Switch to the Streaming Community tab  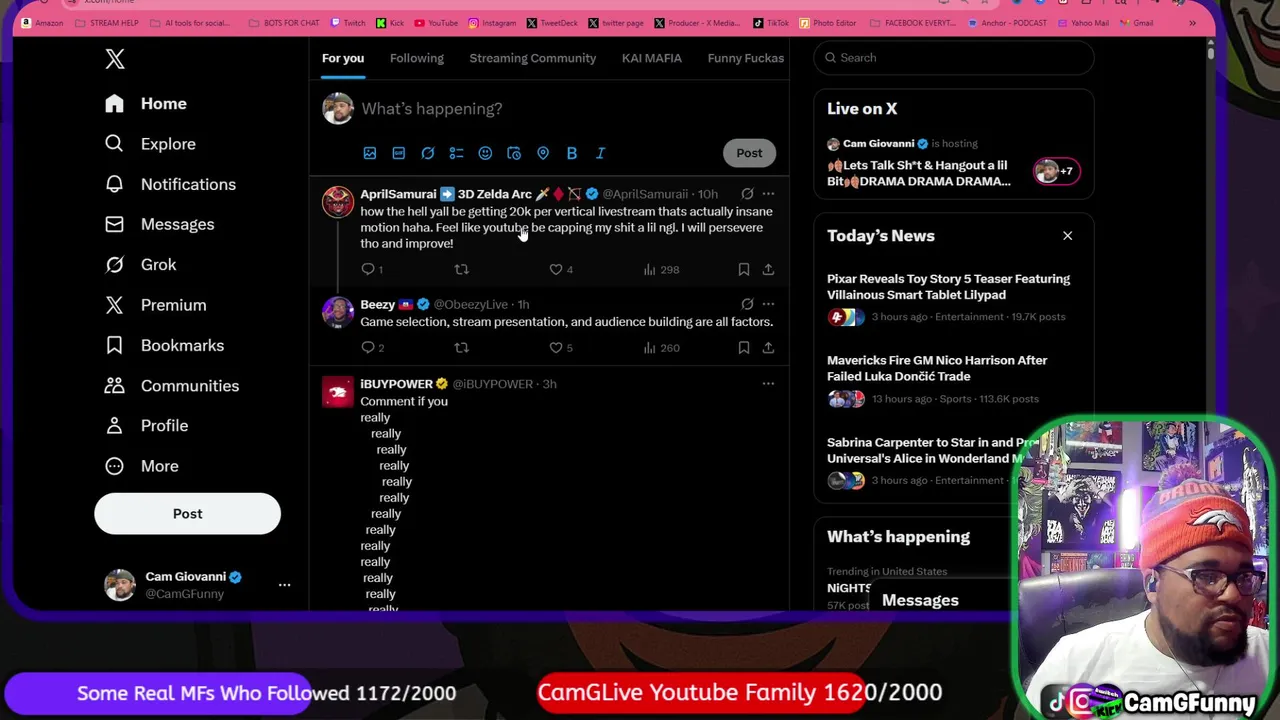point(533,58)
